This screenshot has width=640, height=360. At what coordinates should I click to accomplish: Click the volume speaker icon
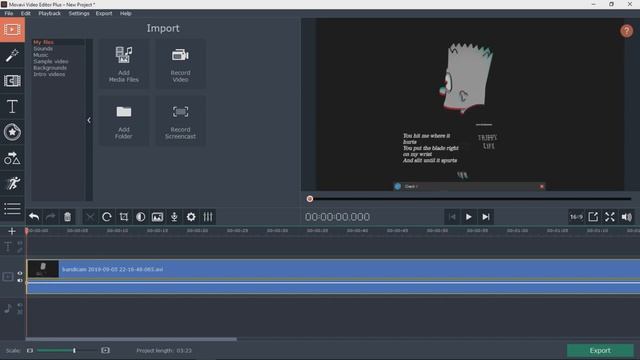(627, 217)
